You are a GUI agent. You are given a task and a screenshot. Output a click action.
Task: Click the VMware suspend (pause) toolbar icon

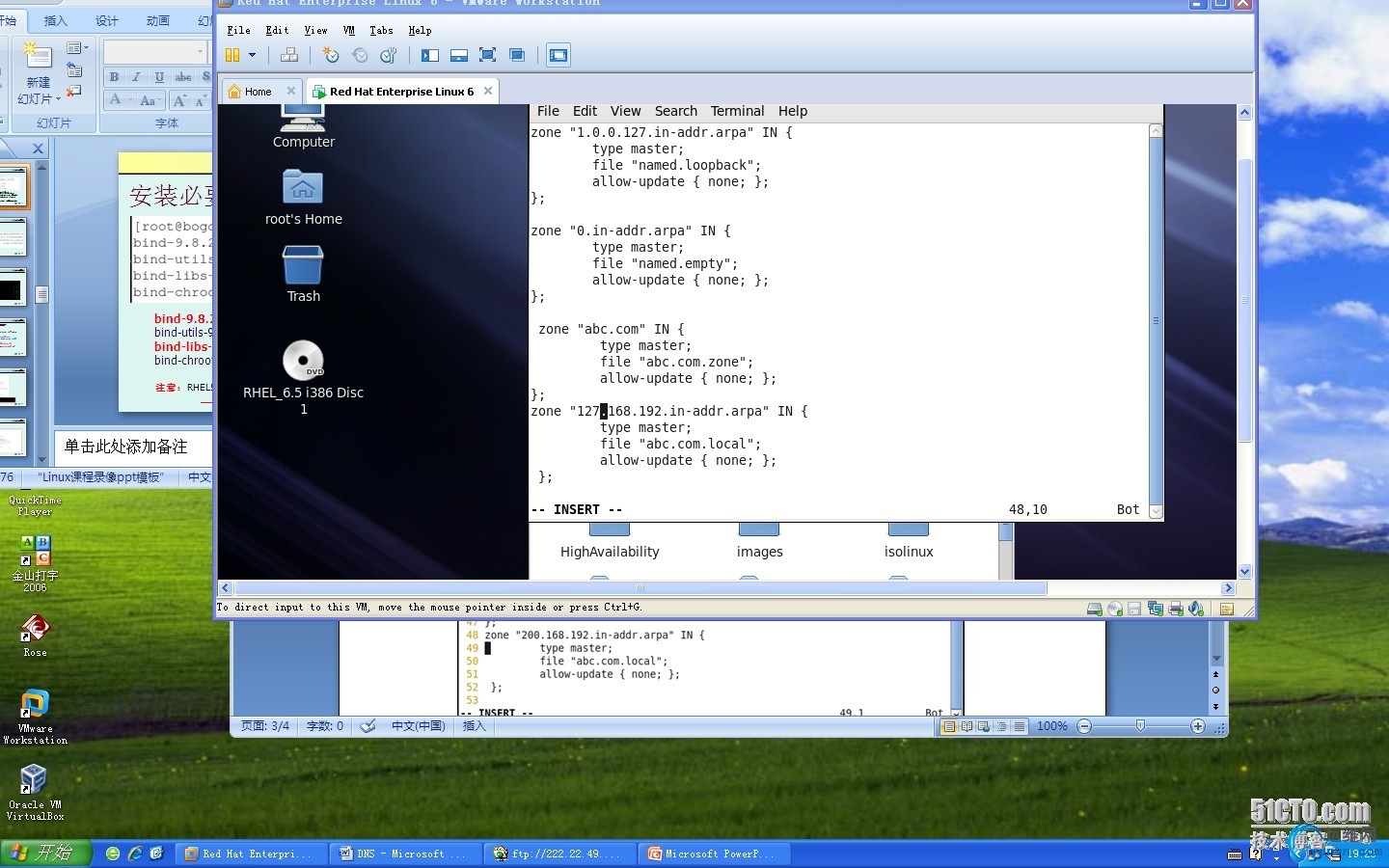click(x=232, y=55)
